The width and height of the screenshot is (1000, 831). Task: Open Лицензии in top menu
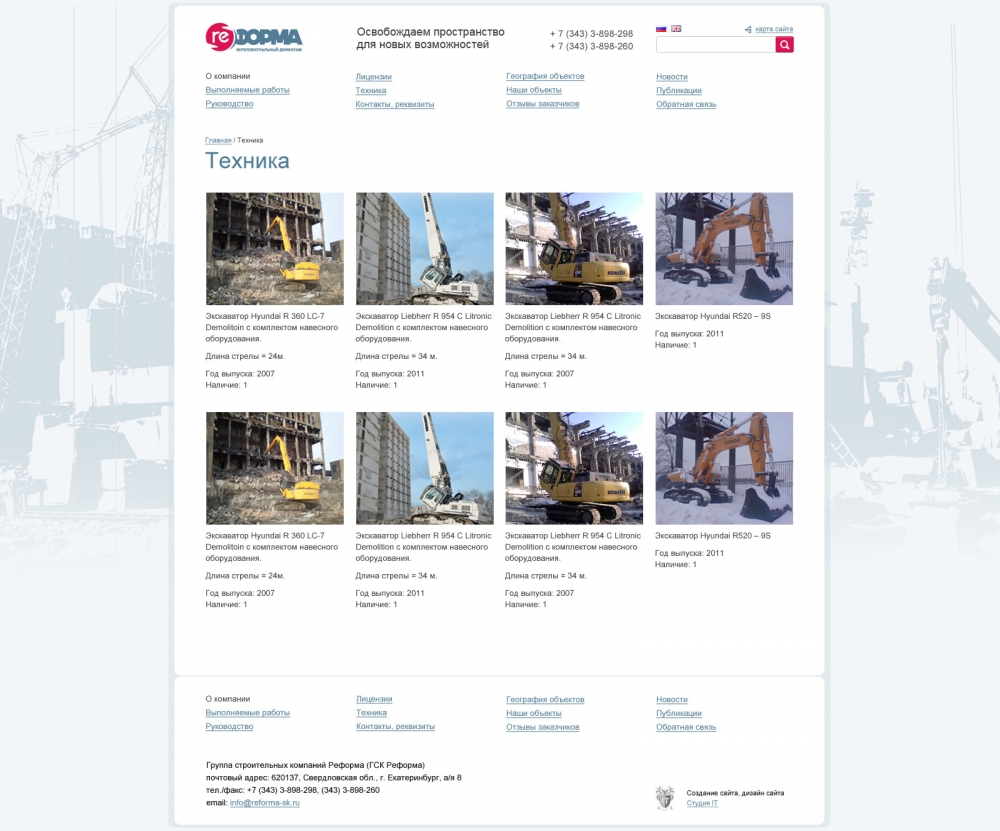click(374, 77)
